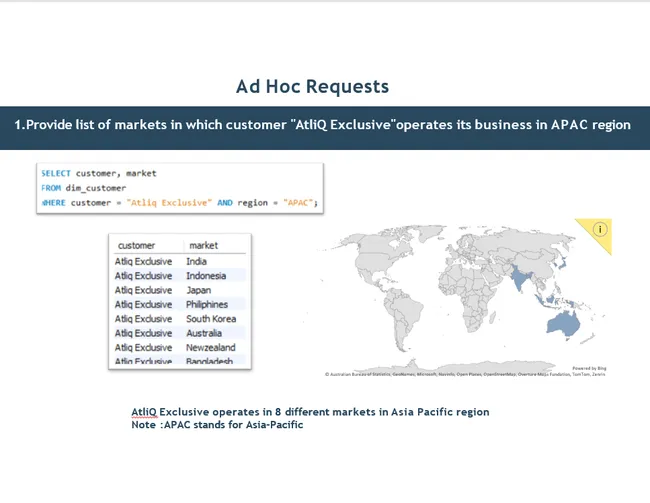
Task: Click the 'FROM dim_customer' line
Action: 84,188
